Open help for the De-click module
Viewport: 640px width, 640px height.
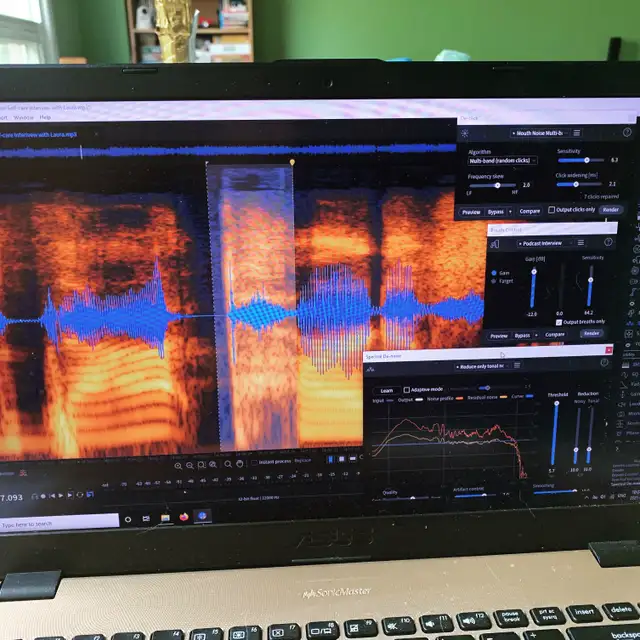pyautogui.click(x=627, y=132)
